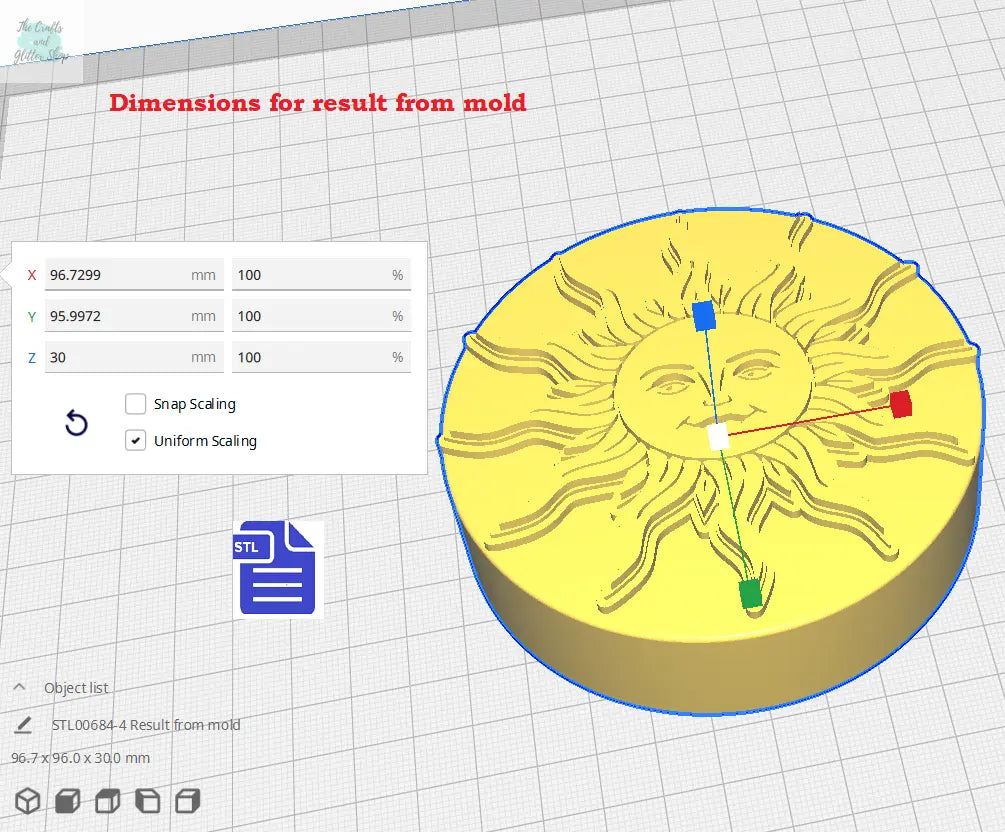Collapse the Object list panel
Viewport: 1005px width, 832px height.
(19, 688)
